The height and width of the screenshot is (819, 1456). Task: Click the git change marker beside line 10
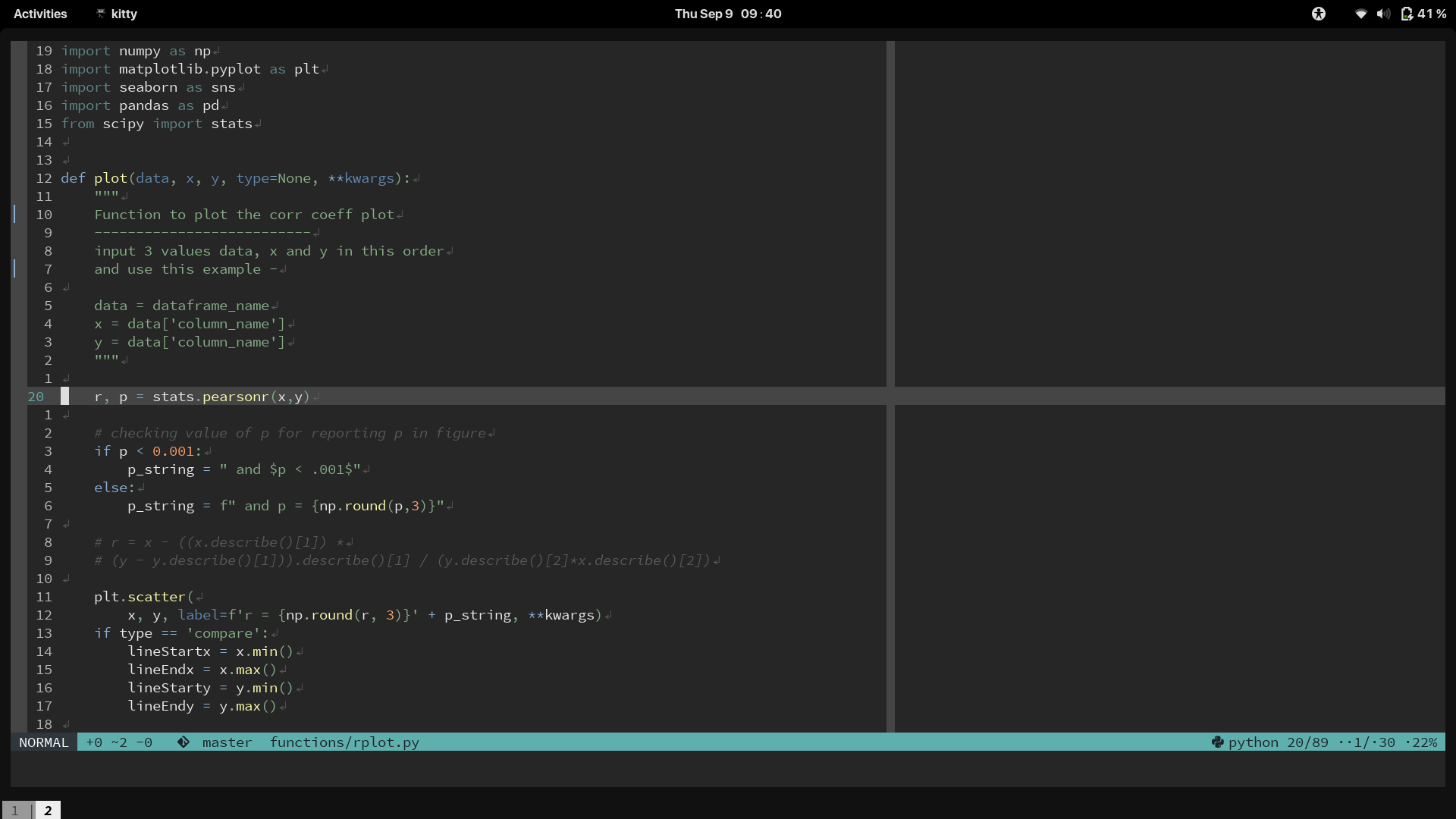click(14, 215)
